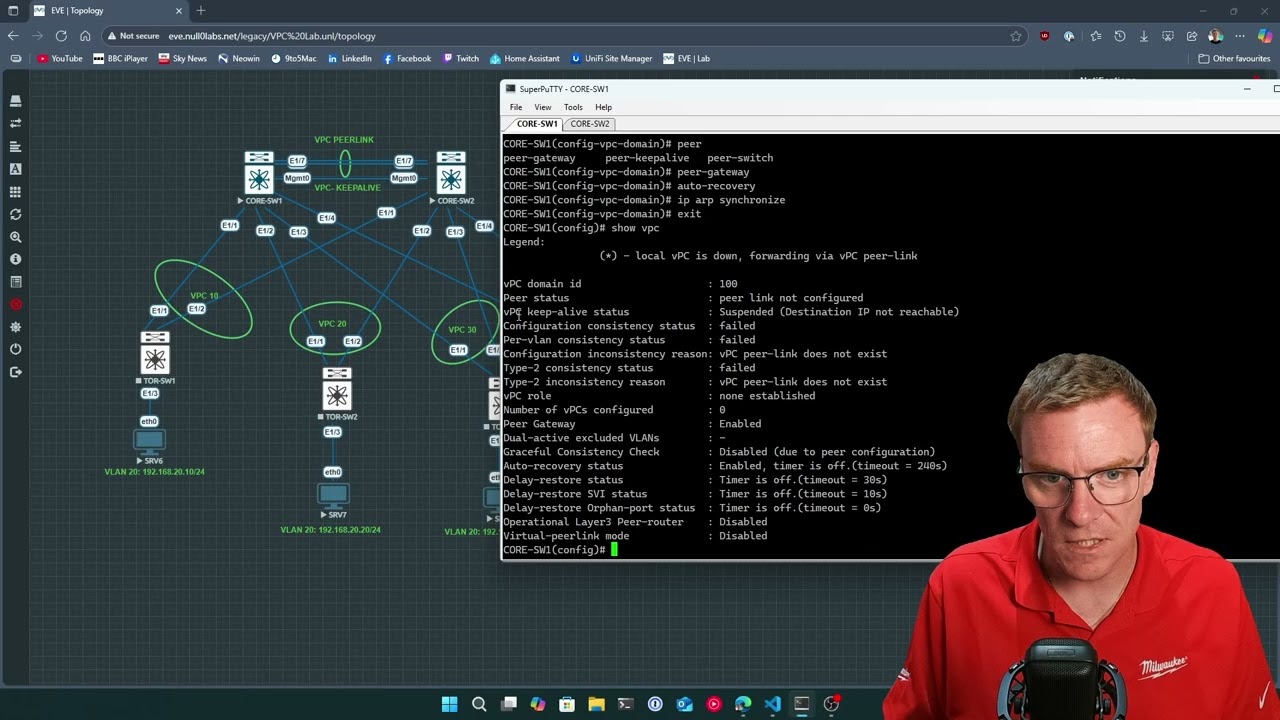Click the Mgmt0 label next to CORE-SW2
1280x720 pixels.
(404, 178)
